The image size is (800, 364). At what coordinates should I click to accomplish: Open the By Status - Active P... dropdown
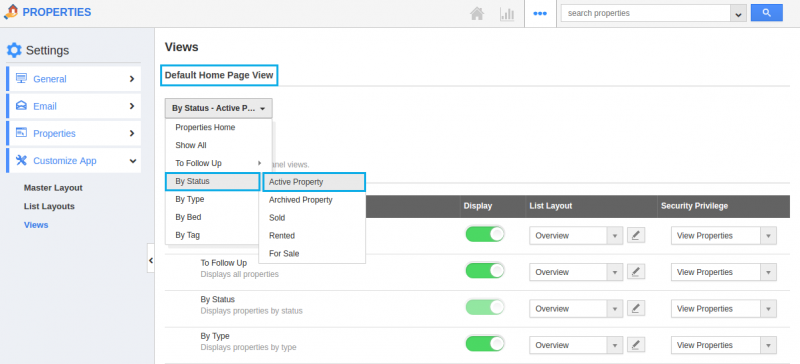pyautogui.click(x=218, y=108)
